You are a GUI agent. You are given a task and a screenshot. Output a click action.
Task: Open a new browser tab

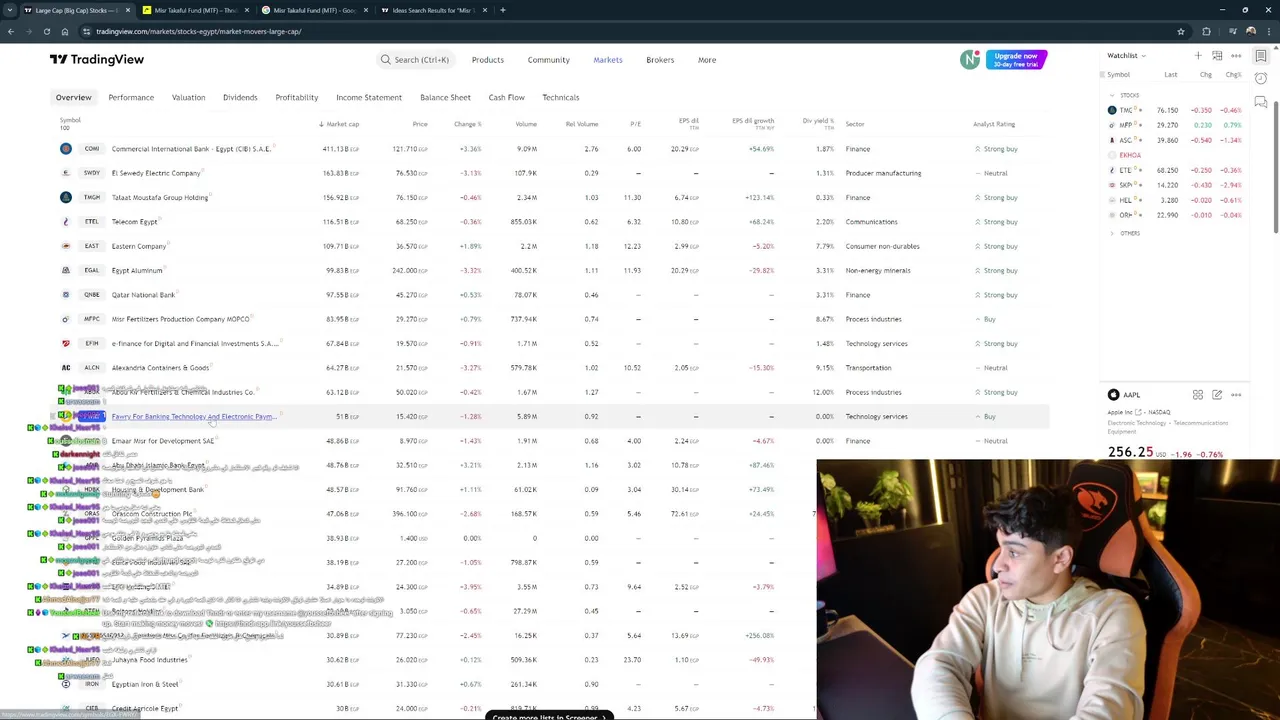[x=503, y=10]
